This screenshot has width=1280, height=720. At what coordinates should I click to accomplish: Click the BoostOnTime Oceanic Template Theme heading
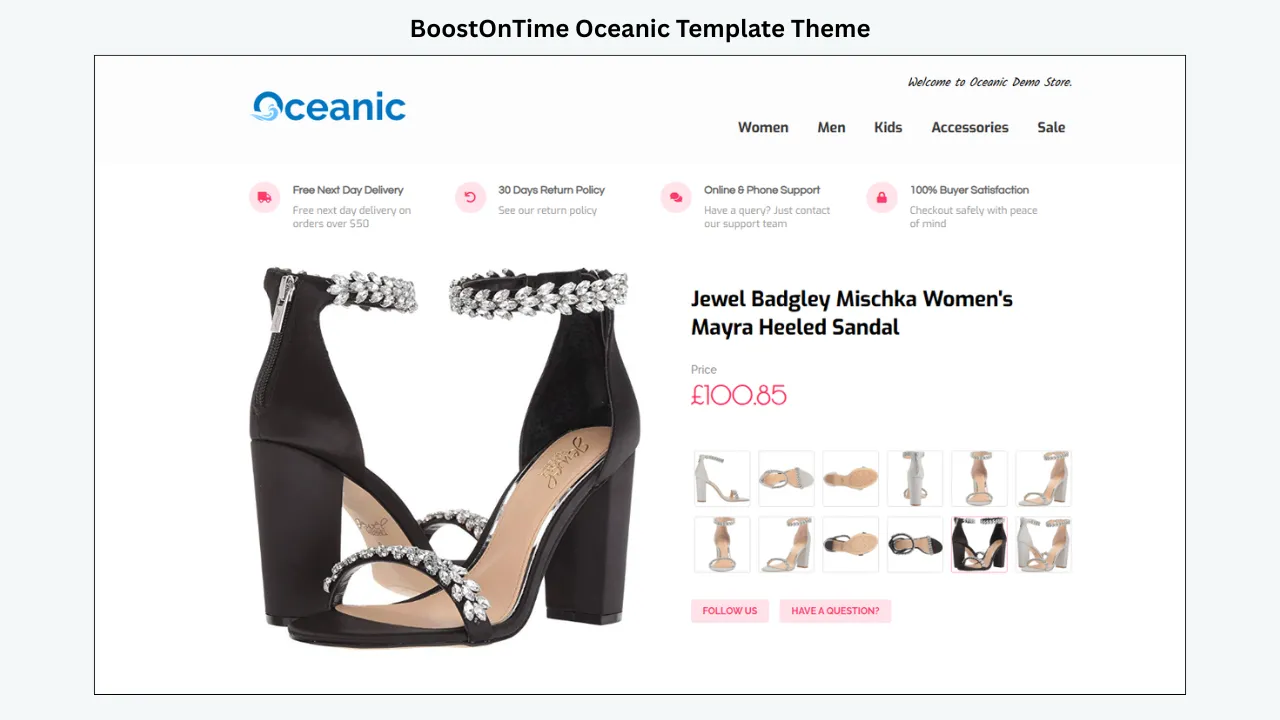point(640,29)
